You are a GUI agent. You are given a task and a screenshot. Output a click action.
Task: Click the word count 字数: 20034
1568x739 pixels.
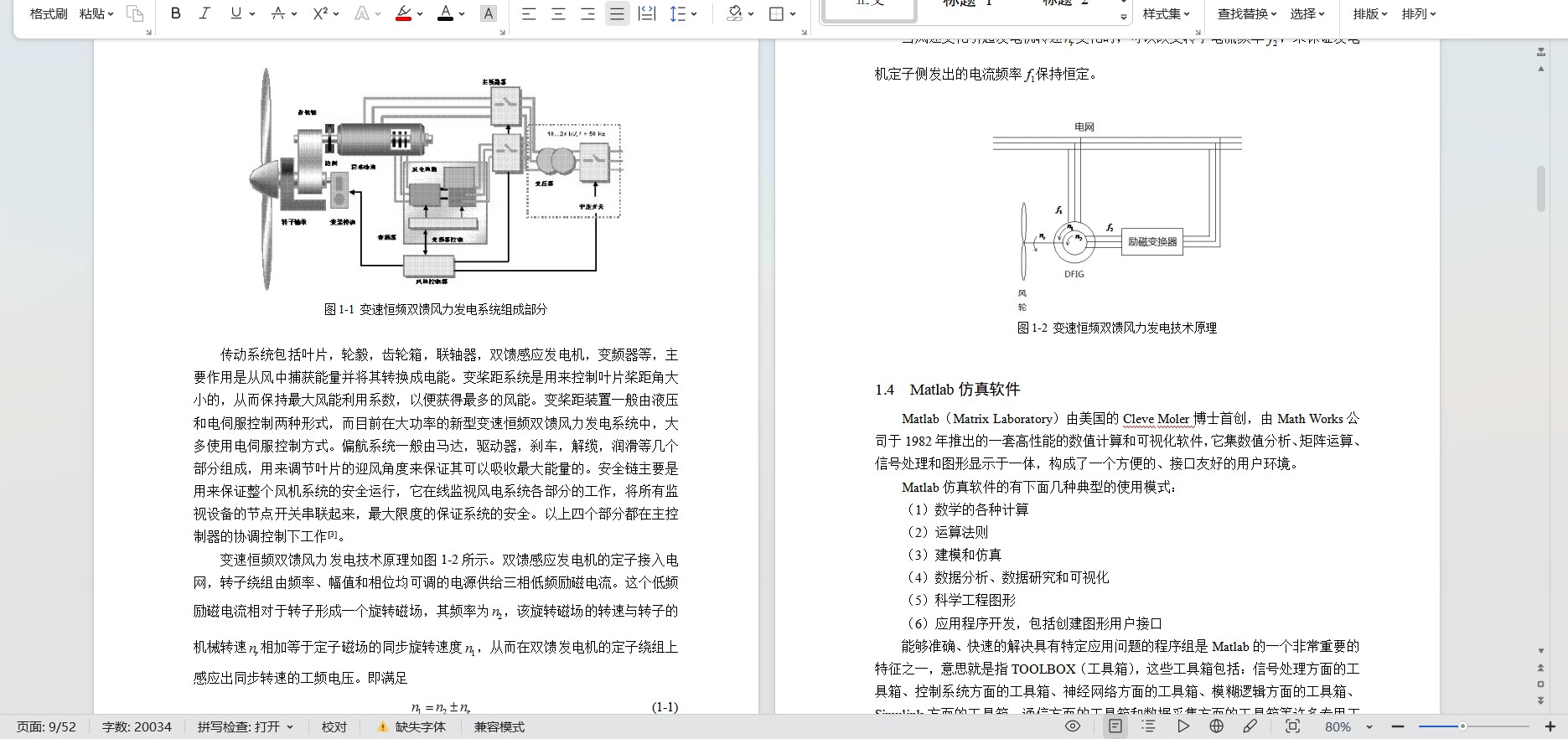137,726
